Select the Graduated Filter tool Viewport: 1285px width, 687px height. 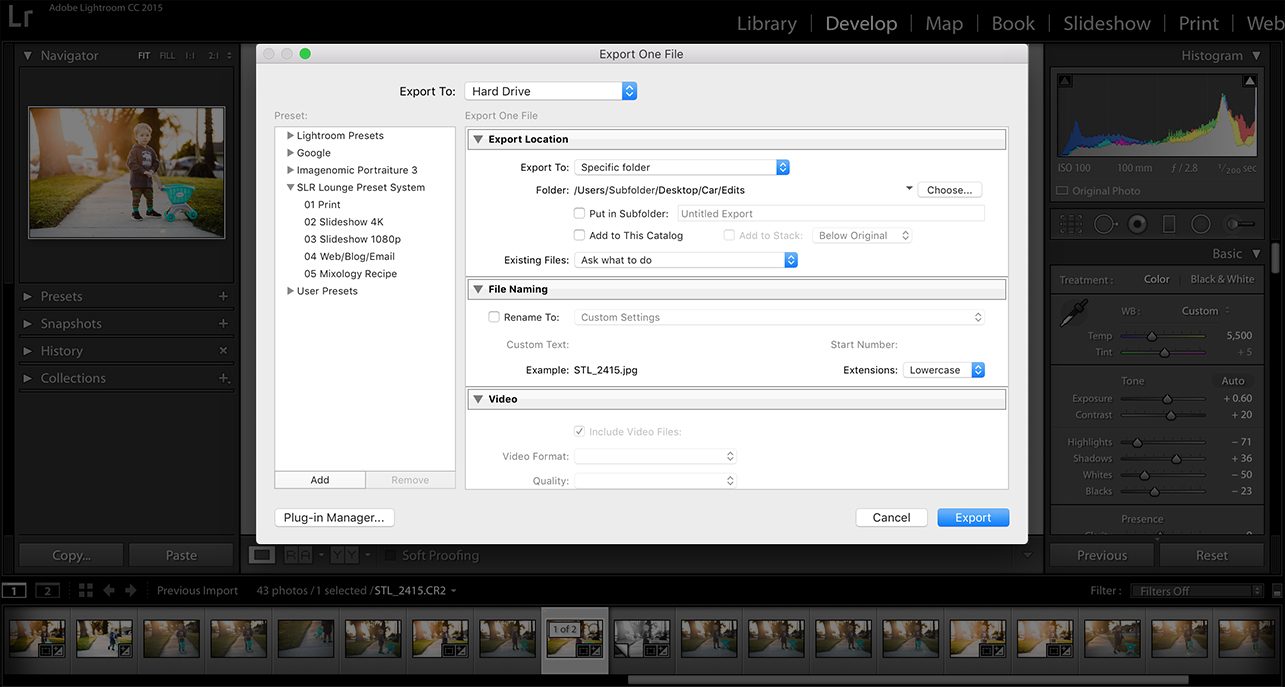pos(1170,223)
